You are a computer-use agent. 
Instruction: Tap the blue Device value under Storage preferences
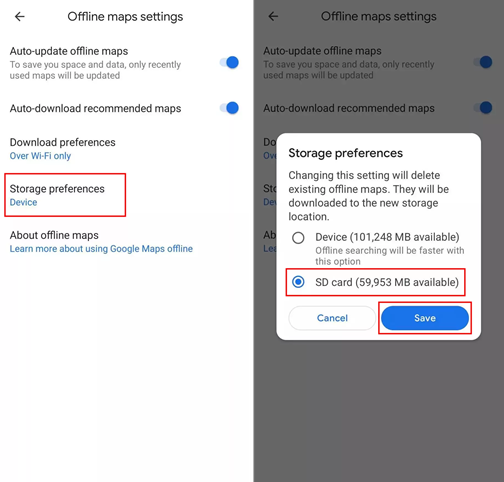coord(23,202)
